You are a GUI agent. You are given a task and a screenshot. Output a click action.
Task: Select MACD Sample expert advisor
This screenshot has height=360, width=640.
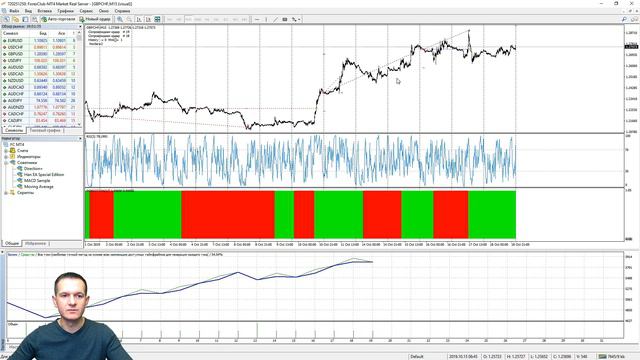33,180
